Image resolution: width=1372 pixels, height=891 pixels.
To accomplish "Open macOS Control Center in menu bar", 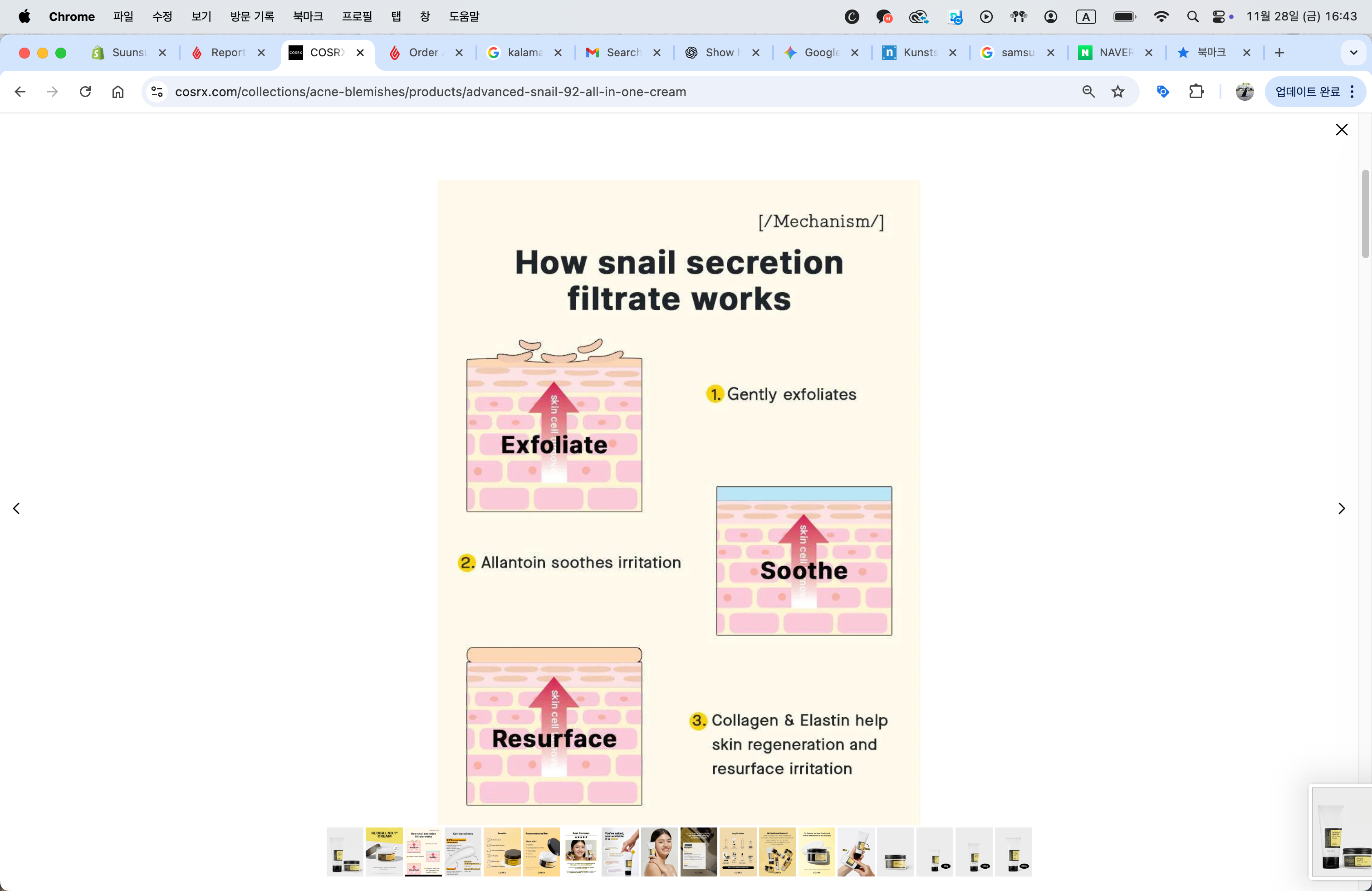I will coord(1218,17).
